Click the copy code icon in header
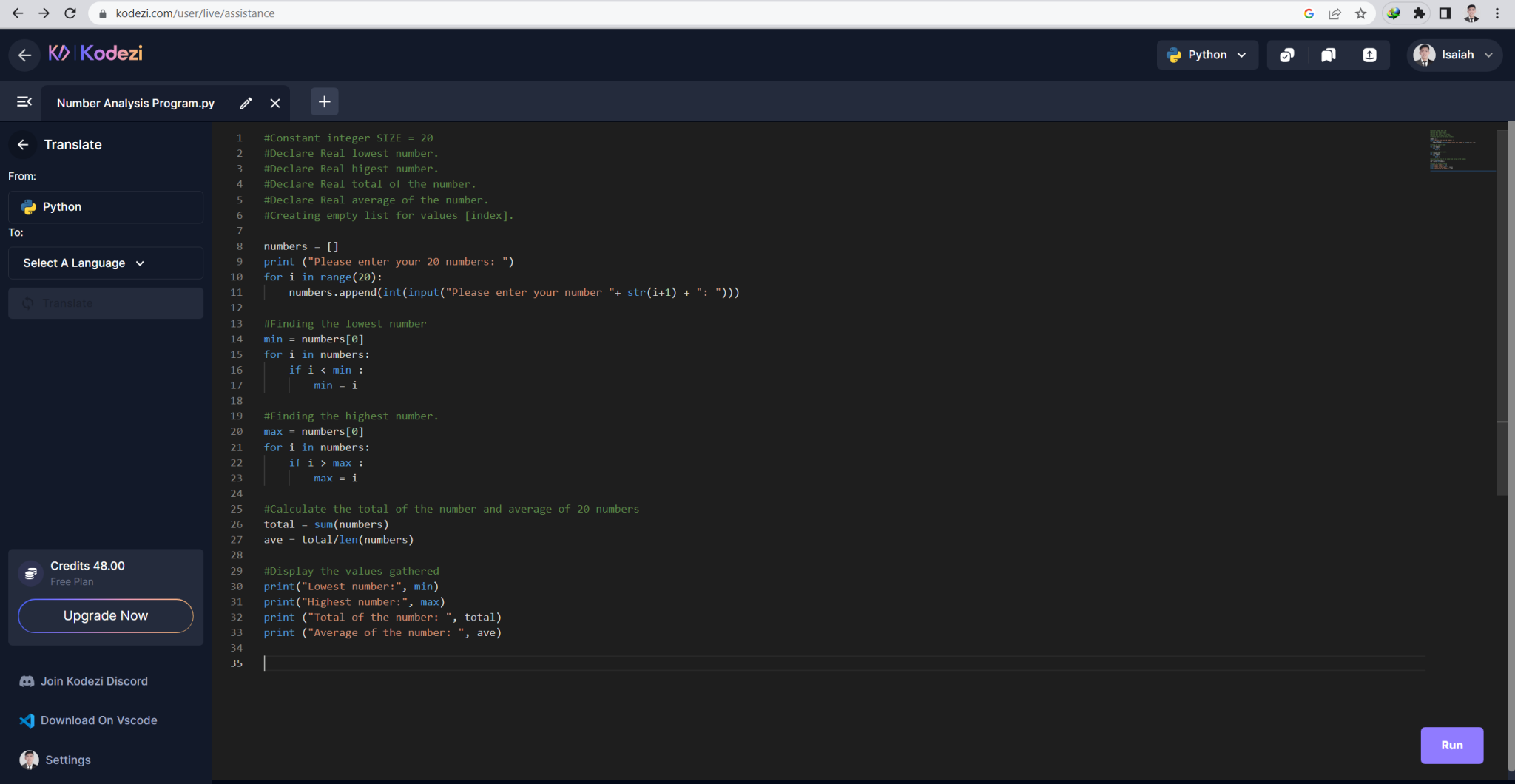Image resolution: width=1515 pixels, height=784 pixels. [x=1287, y=55]
